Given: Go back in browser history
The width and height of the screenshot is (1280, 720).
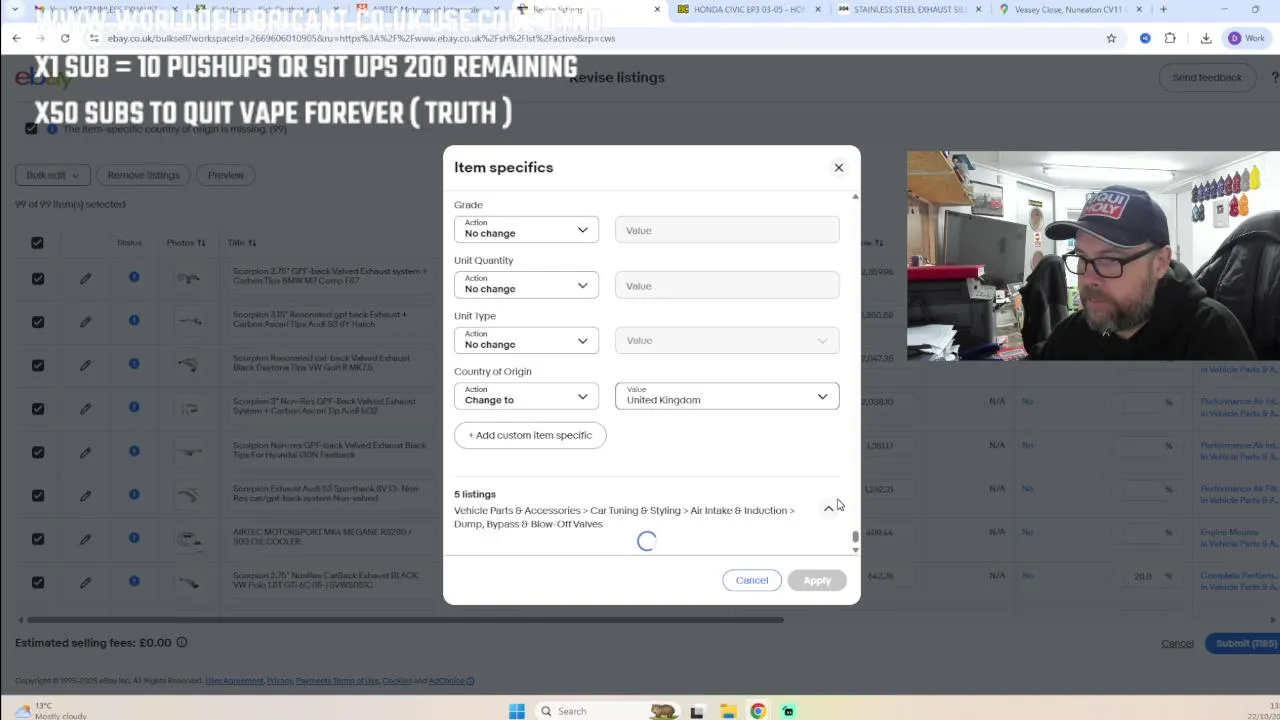Looking at the screenshot, I should point(16,38).
